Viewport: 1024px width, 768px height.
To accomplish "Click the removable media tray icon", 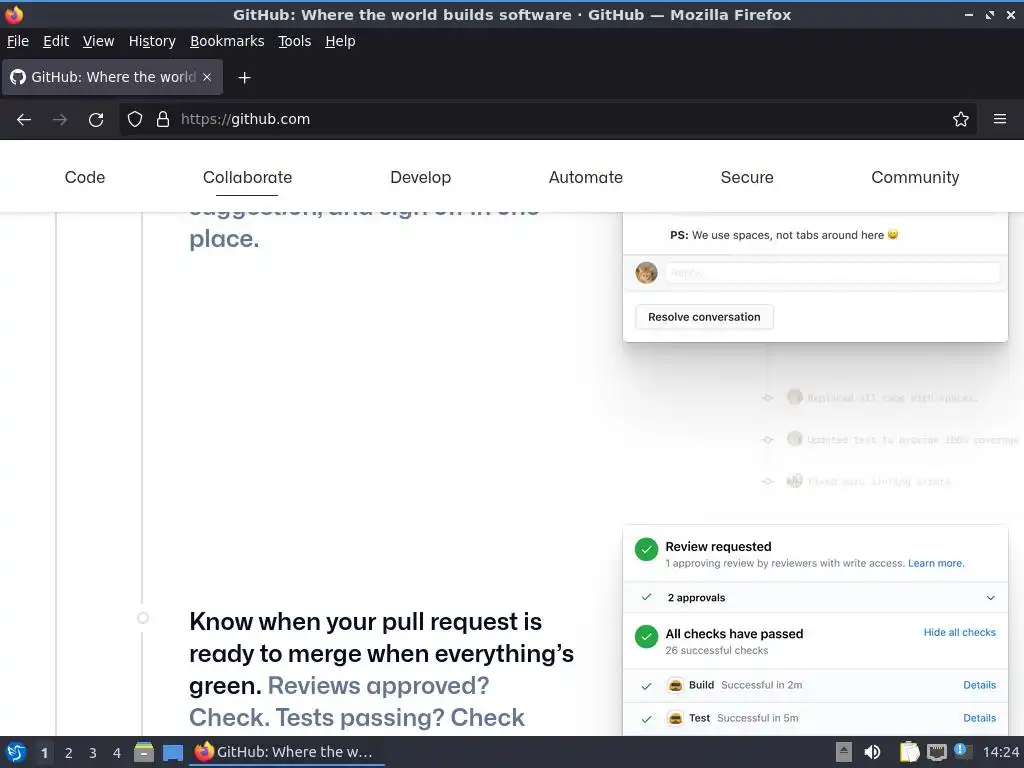I will pos(844,752).
